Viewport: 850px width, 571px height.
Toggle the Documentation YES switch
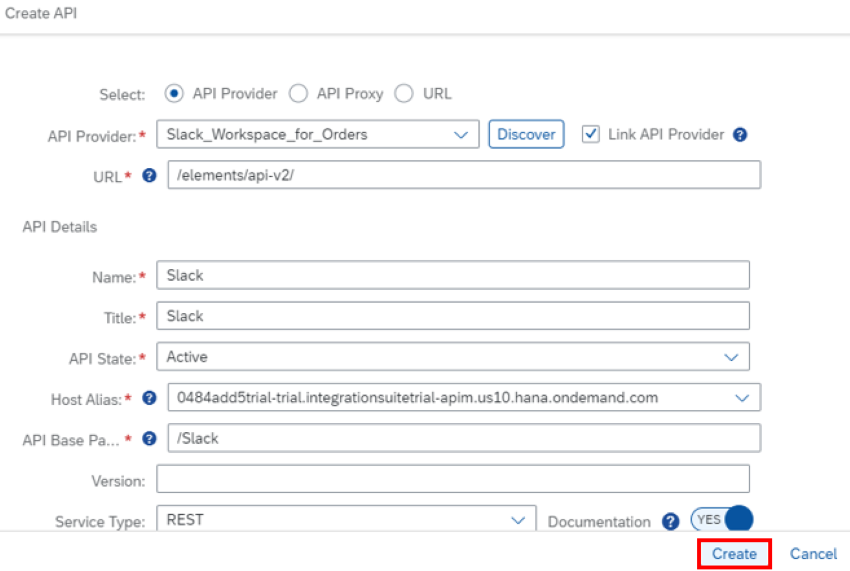coord(722,519)
